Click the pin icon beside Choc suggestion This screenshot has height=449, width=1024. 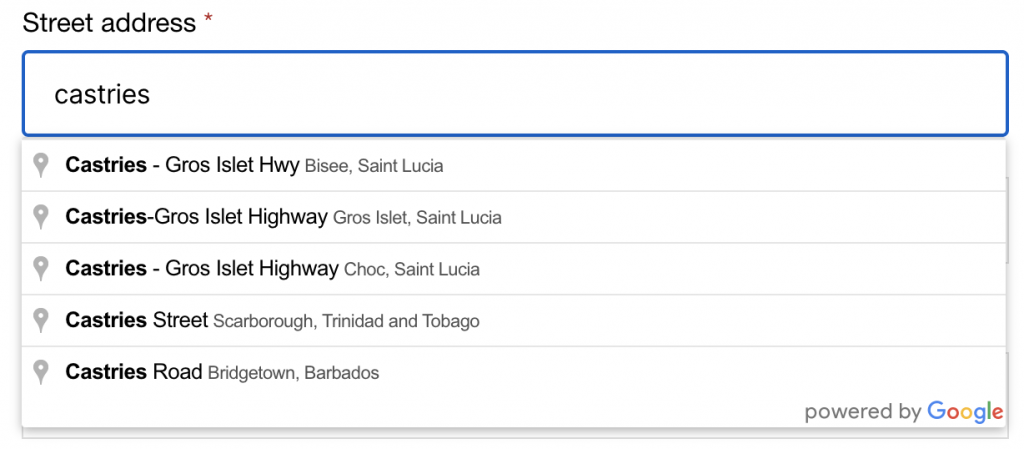pyautogui.click(x=41, y=269)
